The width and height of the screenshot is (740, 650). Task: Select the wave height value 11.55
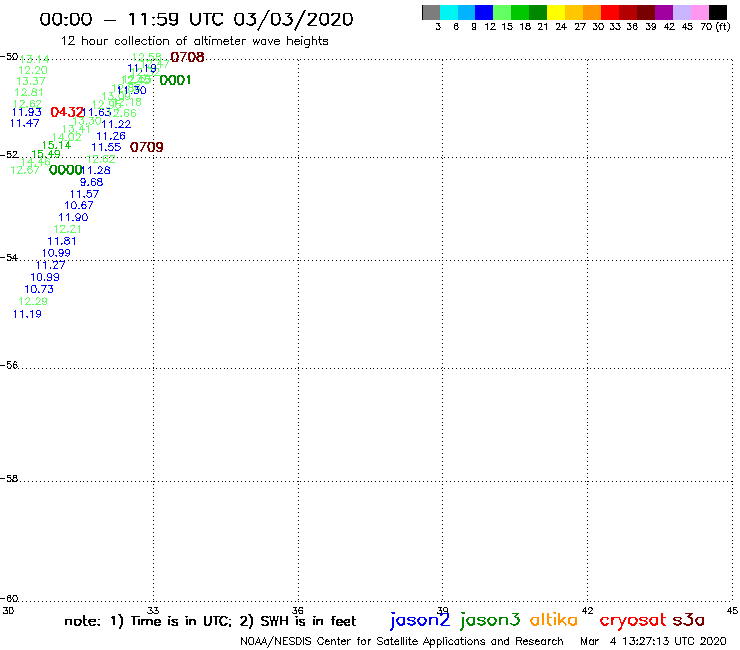(x=106, y=147)
